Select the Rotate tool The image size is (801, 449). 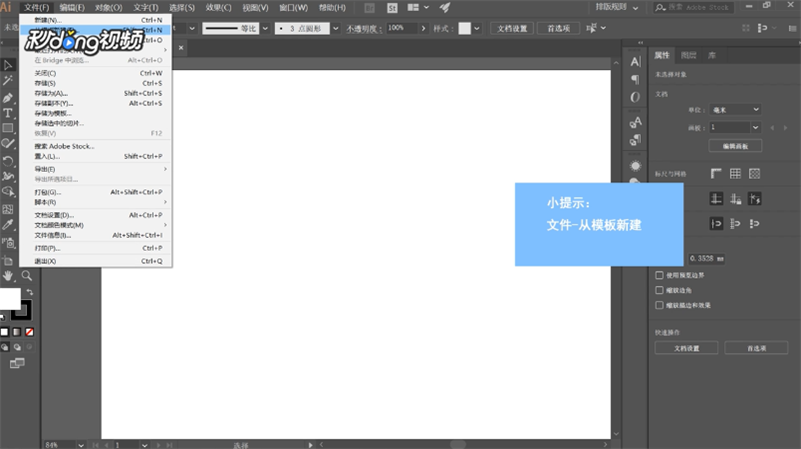tap(8, 161)
